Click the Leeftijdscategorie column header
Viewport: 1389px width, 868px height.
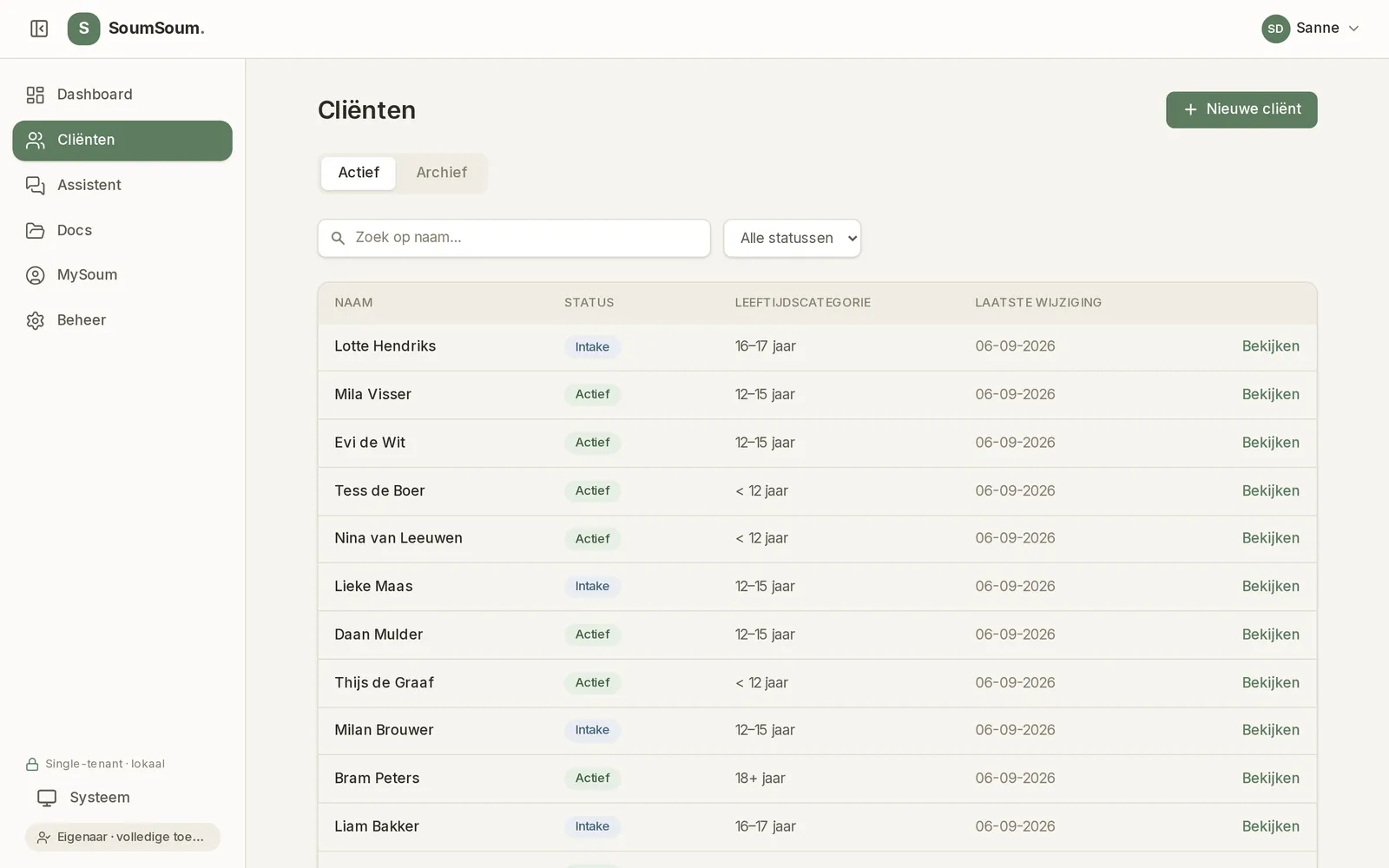click(x=803, y=303)
